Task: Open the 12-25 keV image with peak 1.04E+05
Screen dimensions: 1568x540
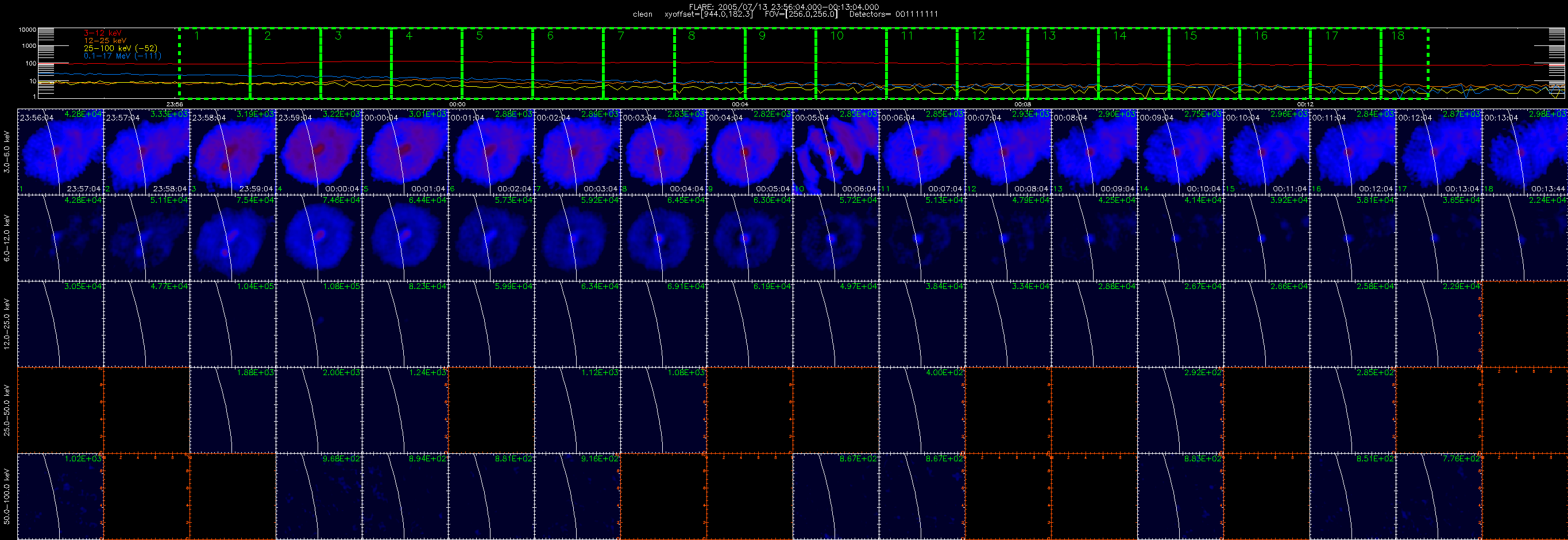Action: pyautogui.click(x=233, y=324)
